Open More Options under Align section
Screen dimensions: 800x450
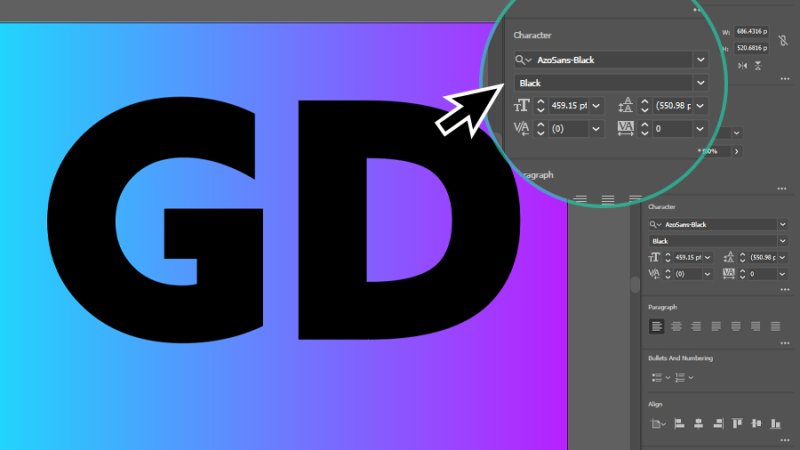click(x=785, y=440)
